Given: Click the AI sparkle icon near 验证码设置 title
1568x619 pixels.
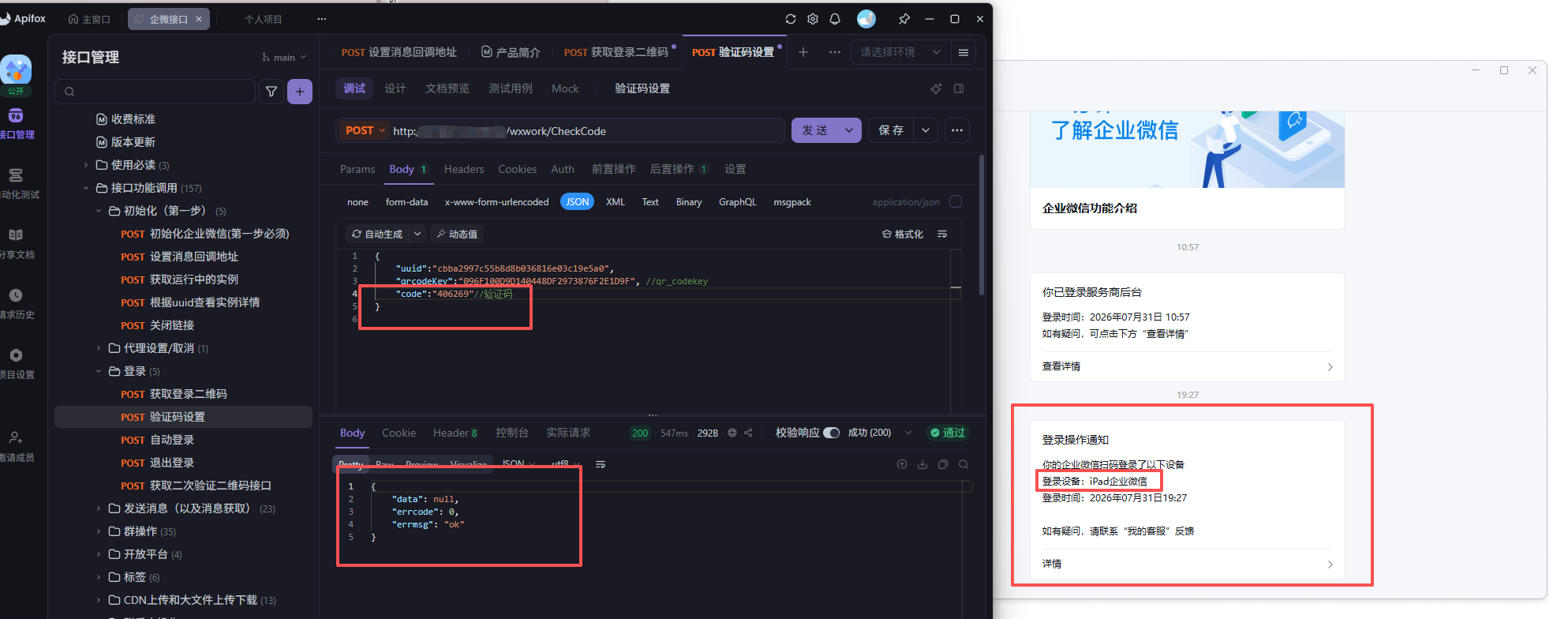Looking at the screenshot, I should [x=936, y=88].
